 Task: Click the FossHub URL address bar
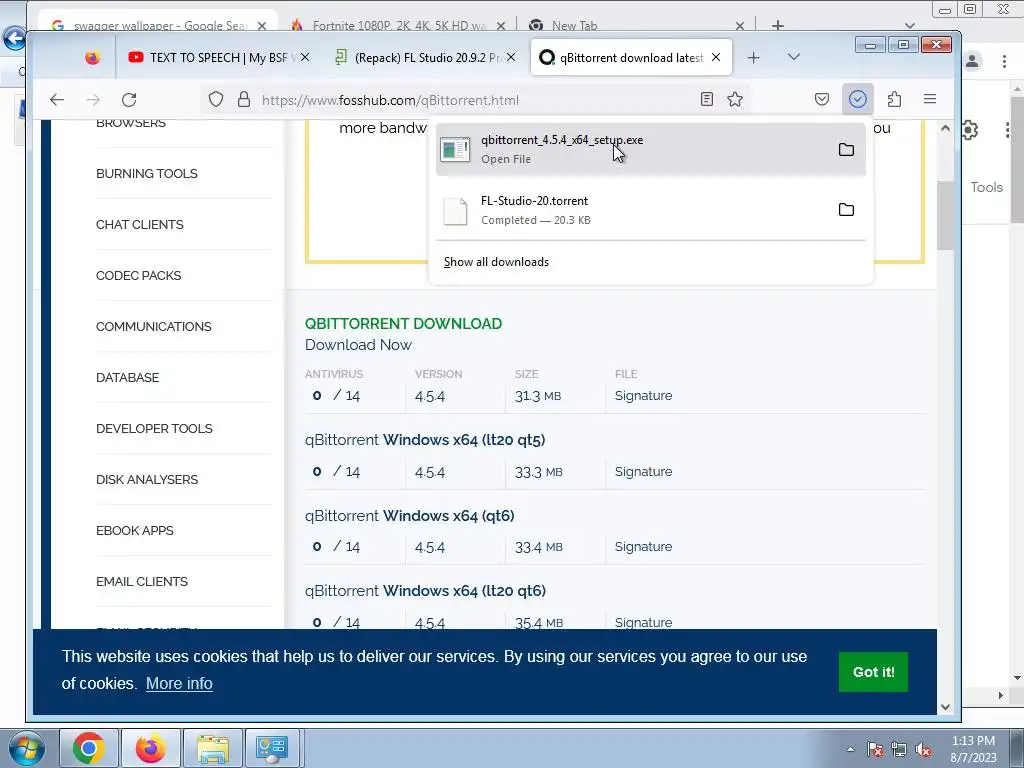(473, 100)
